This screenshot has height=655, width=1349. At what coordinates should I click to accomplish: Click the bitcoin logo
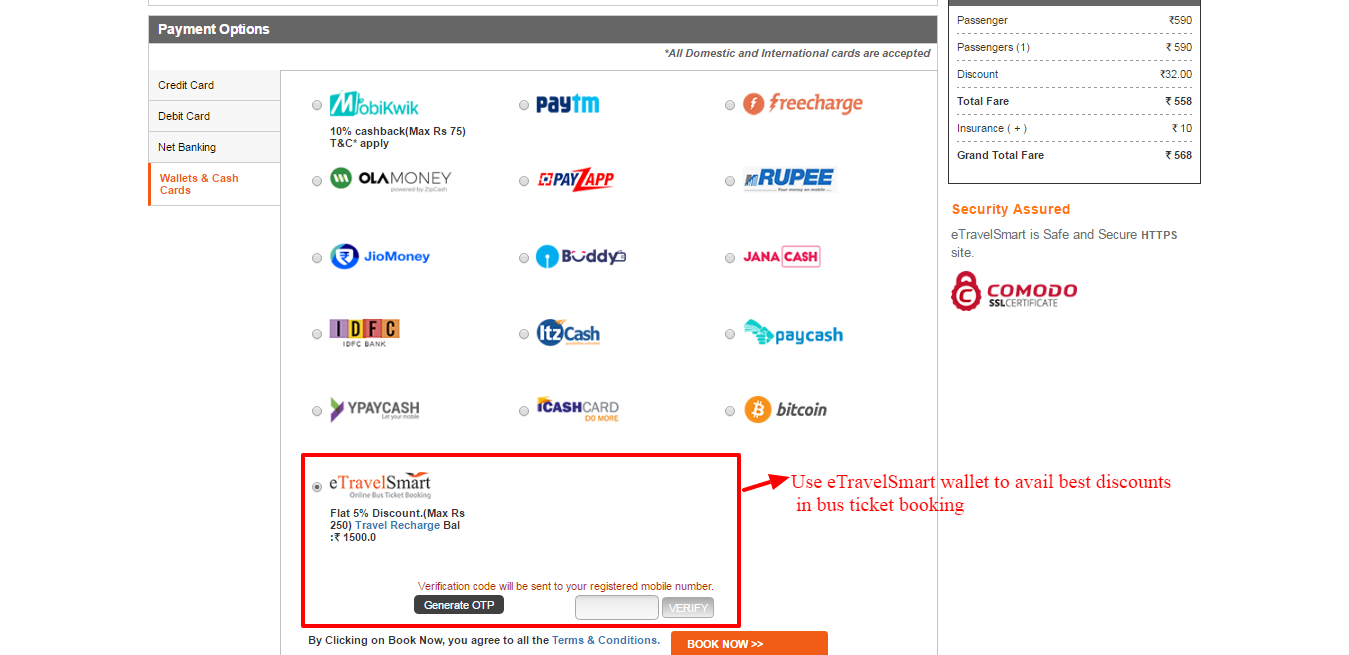[x=786, y=410]
